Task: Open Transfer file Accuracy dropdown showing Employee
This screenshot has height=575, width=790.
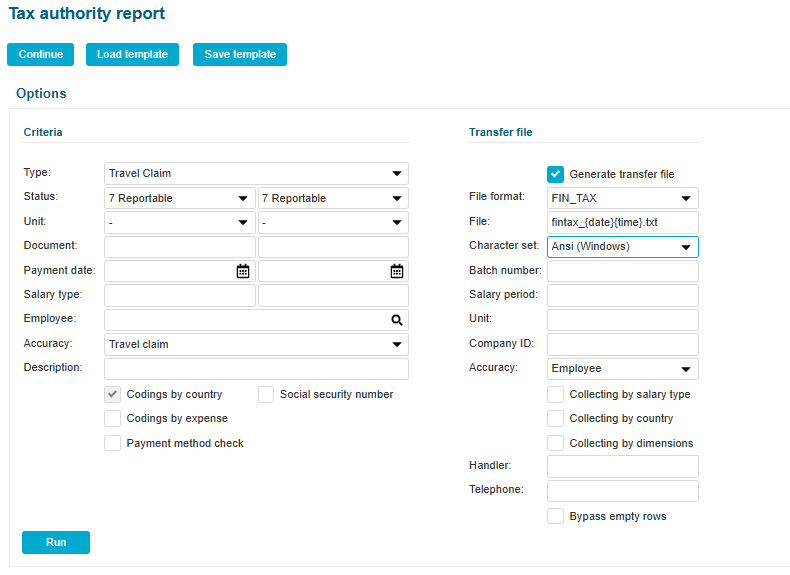Action: 623,368
